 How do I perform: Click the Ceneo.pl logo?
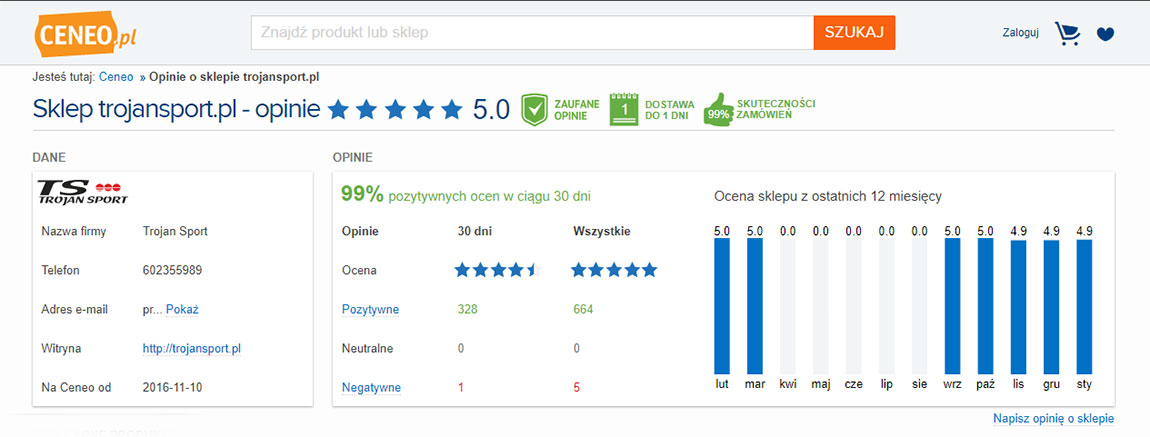pyautogui.click(x=86, y=34)
